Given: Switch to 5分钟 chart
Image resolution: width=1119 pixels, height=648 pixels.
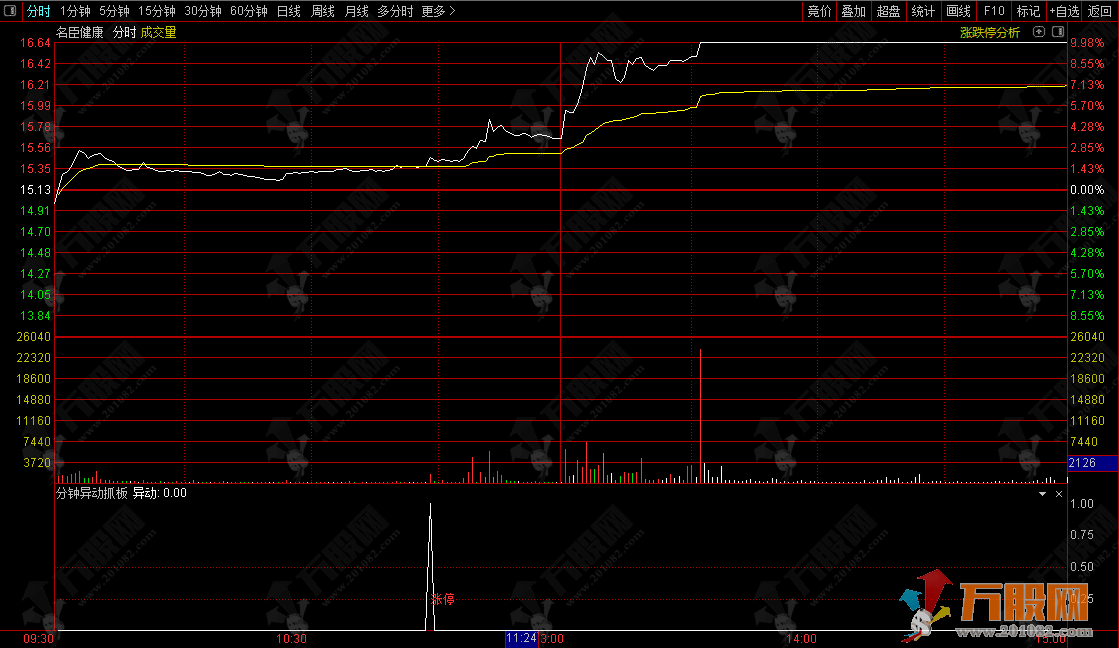Looking at the screenshot, I should [x=114, y=11].
